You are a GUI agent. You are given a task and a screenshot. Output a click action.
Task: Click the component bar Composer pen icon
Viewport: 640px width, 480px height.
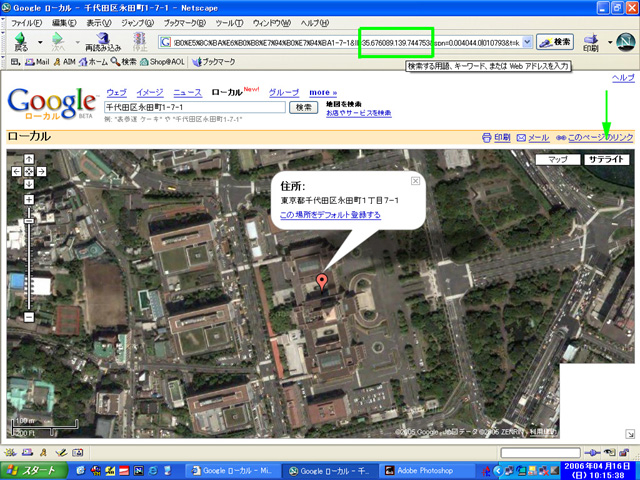pos(61,452)
